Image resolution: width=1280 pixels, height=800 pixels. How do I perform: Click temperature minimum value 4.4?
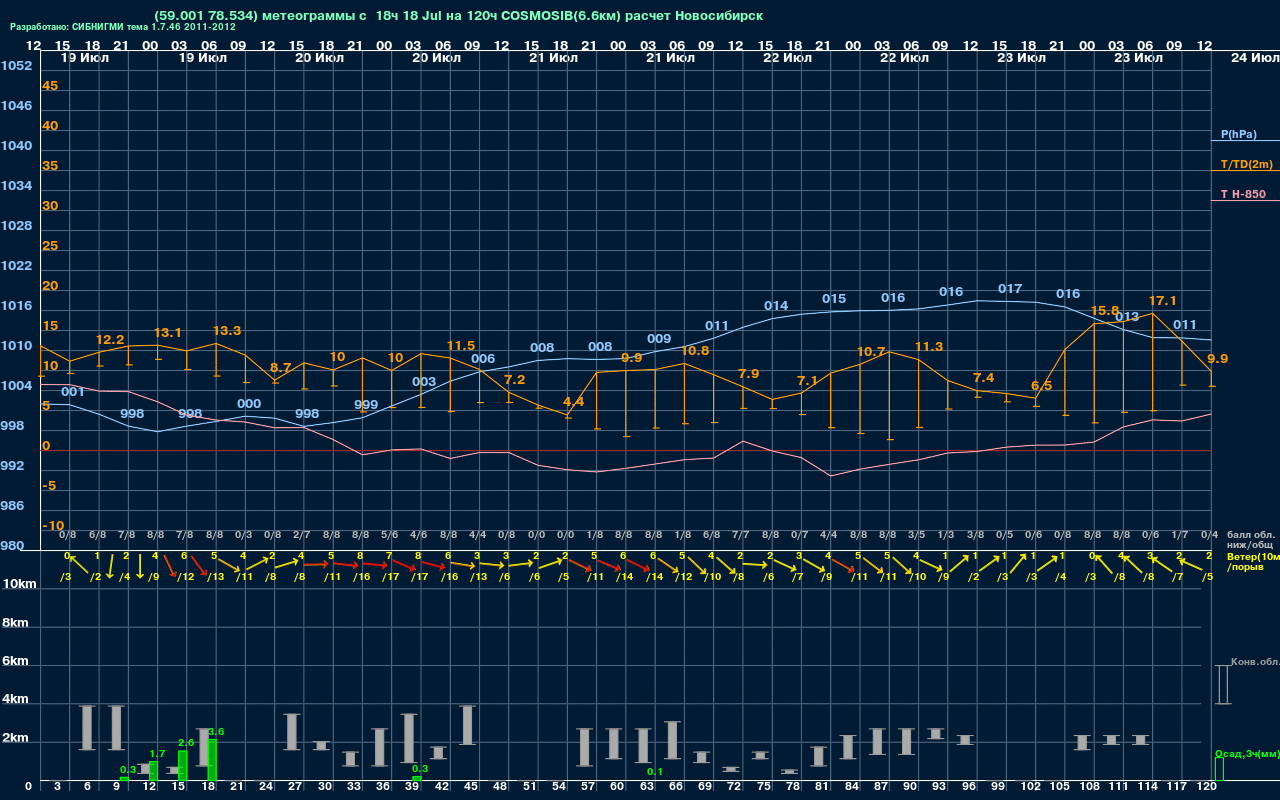point(574,402)
